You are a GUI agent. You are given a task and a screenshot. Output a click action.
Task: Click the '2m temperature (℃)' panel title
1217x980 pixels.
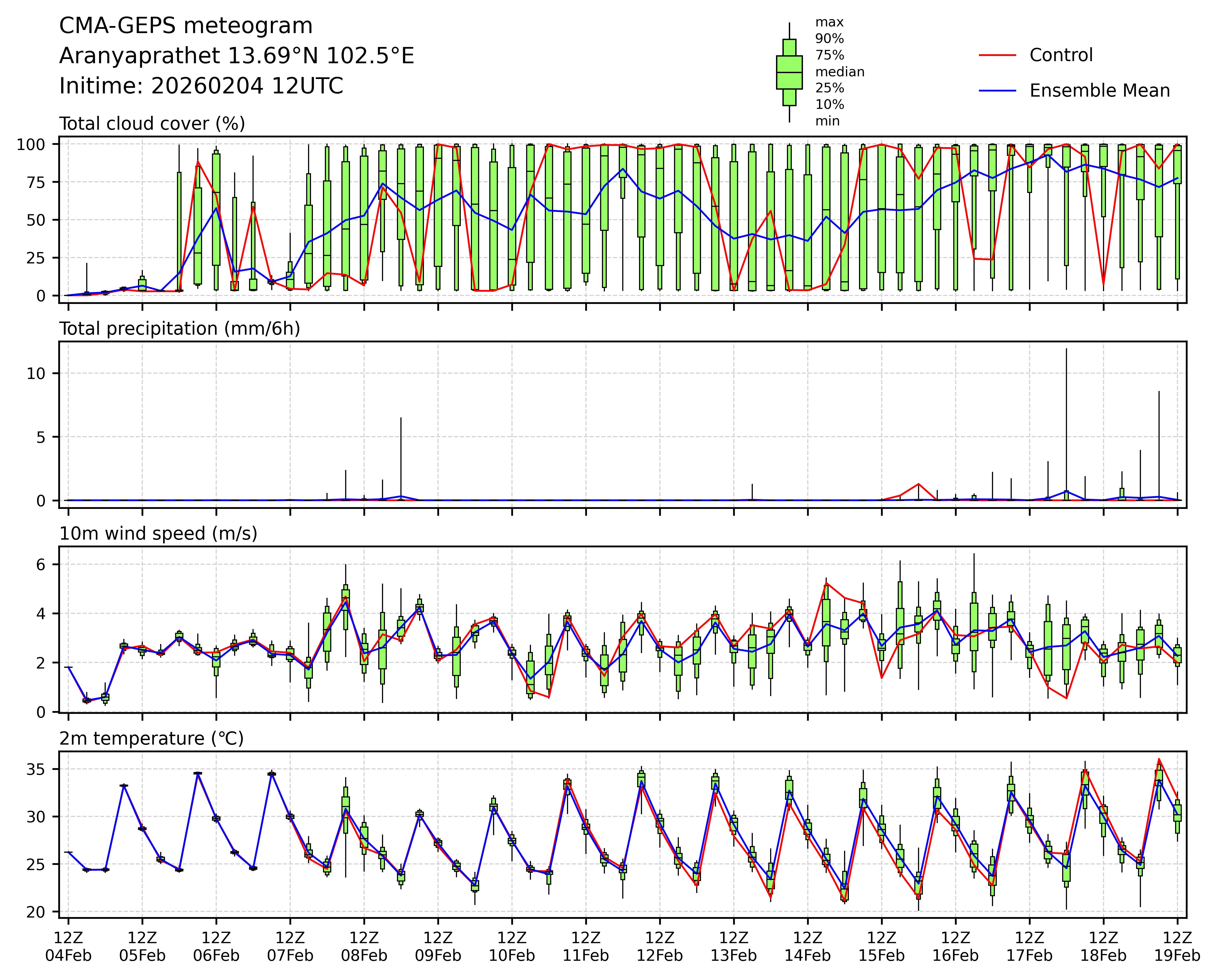click(x=151, y=738)
